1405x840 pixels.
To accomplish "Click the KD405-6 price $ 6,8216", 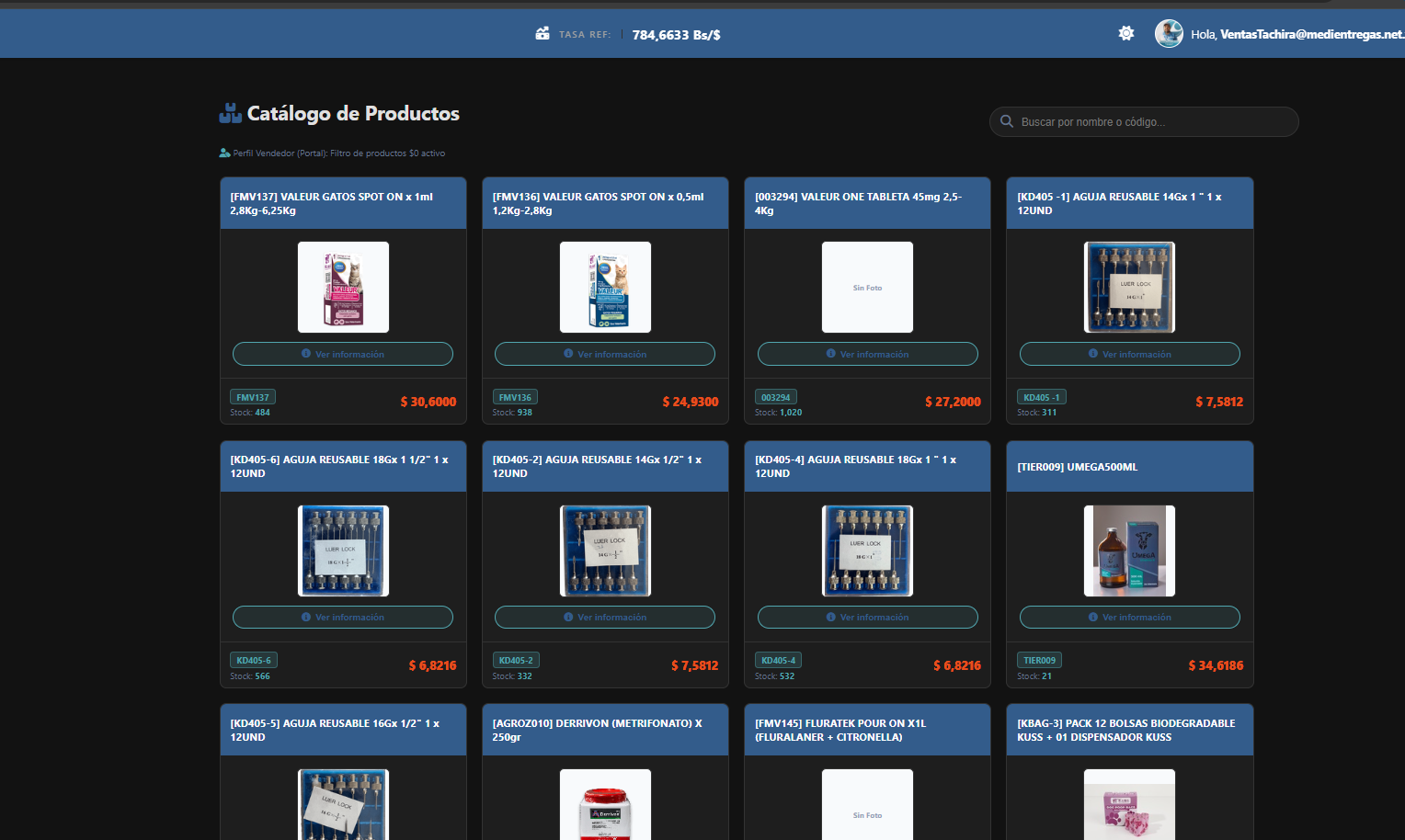I will (432, 665).
